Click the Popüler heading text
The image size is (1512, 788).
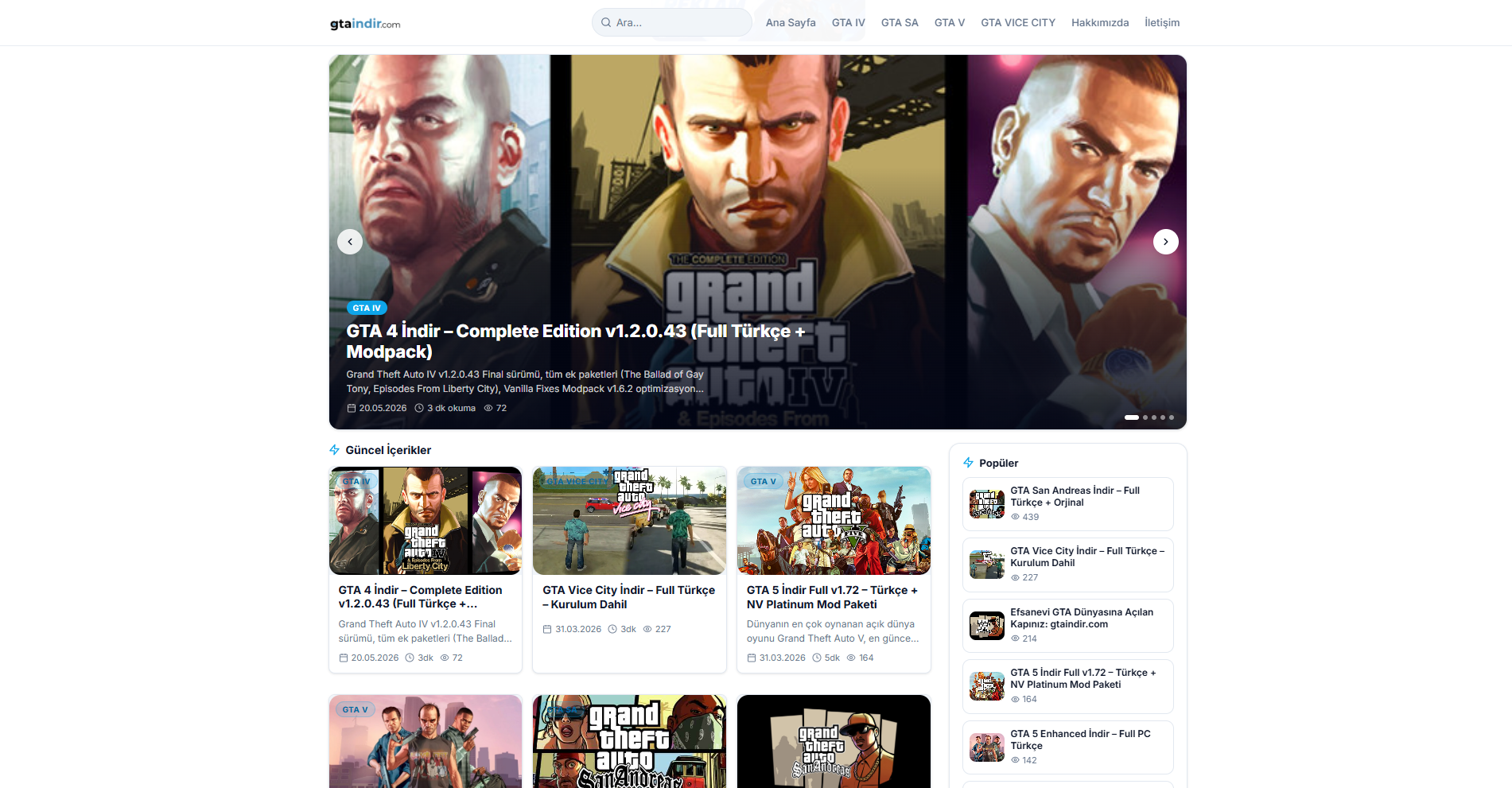coord(998,463)
